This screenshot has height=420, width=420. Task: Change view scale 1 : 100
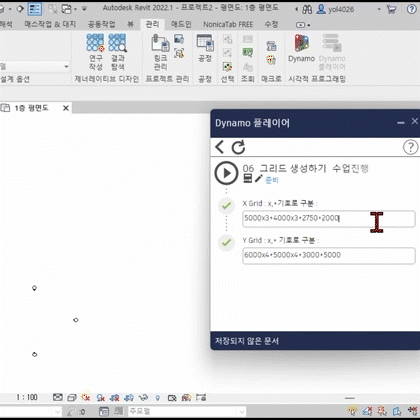[27, 397]
